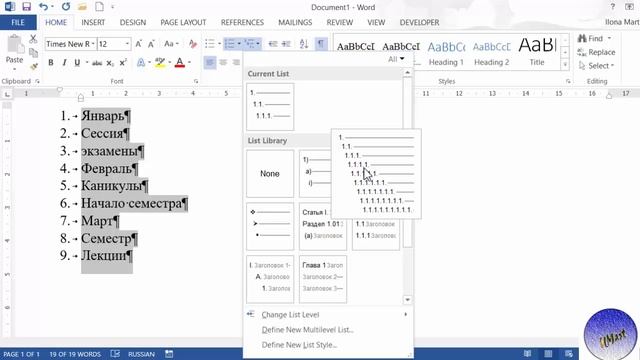This screenshot has height=360, width=640.
Task: Switch to the INSERT tab
Action: pos(93,22)
